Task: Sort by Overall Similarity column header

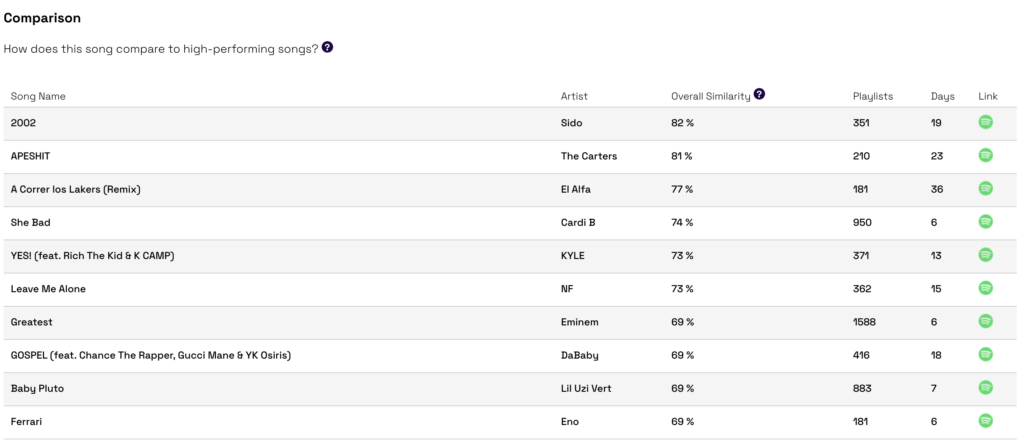Action: [x=711, y=96]
